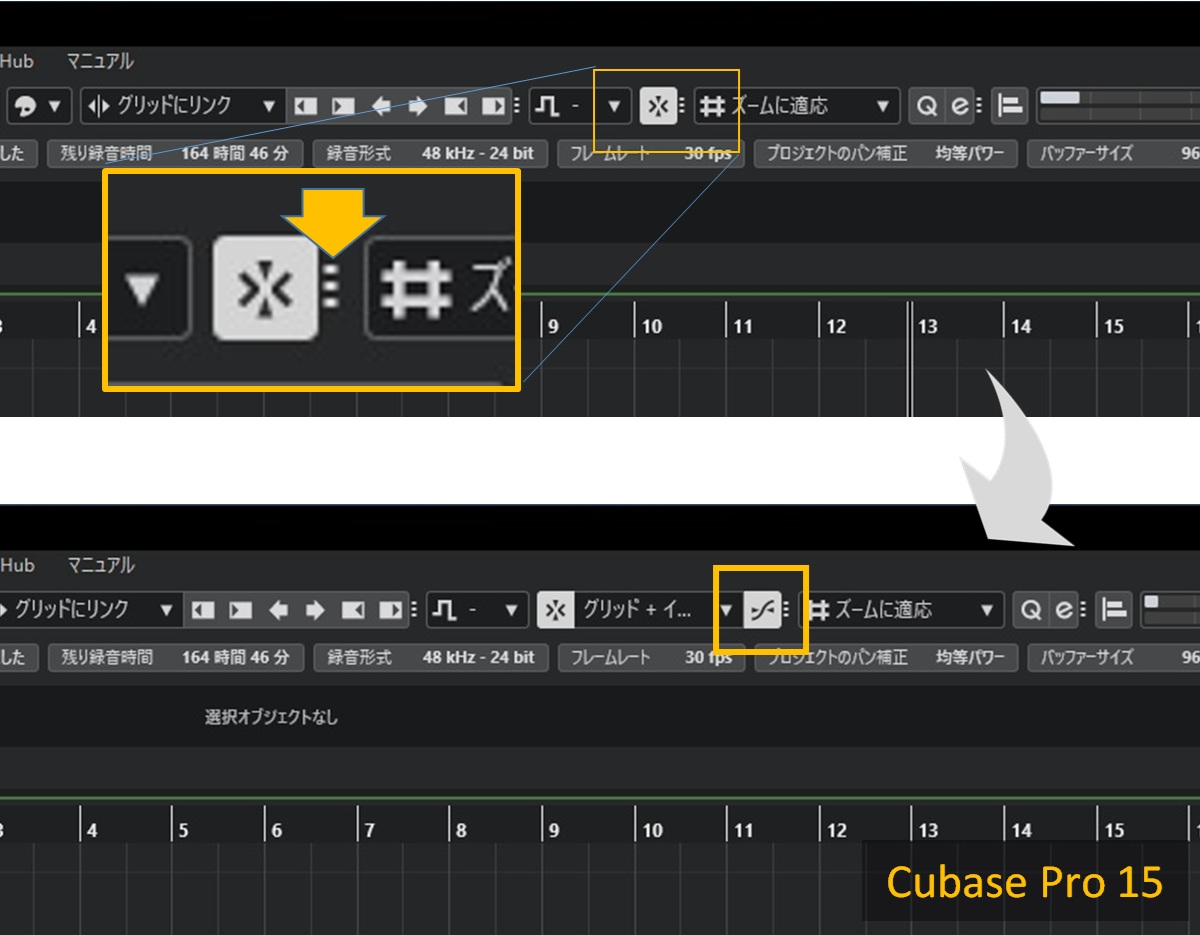Click Q quantize icon in lower toolbar
This screenshot has width=1200, height=935.
[1030, 609]
